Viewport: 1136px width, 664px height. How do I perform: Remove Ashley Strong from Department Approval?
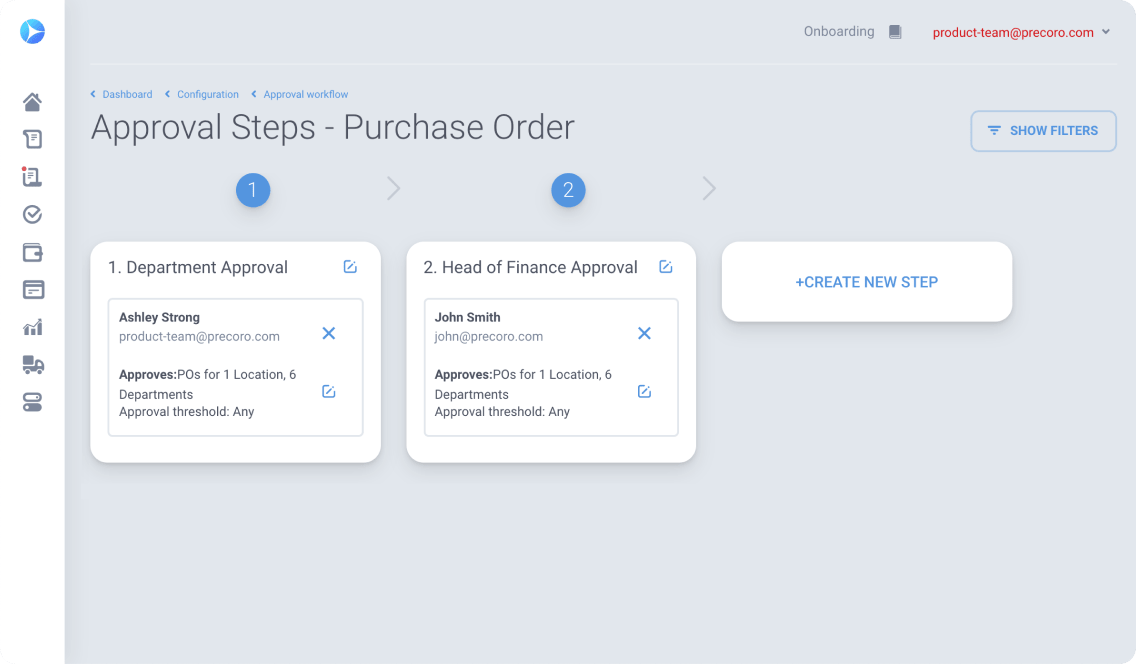point(329,333)
